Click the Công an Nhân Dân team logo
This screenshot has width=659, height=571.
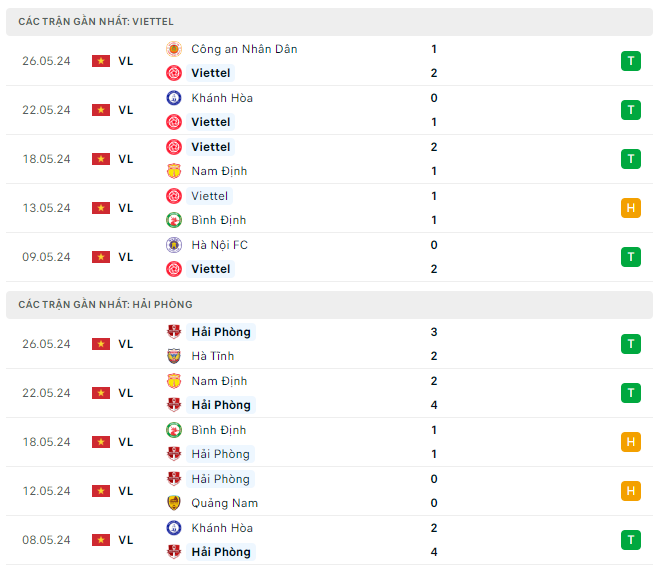pos(173,49)
